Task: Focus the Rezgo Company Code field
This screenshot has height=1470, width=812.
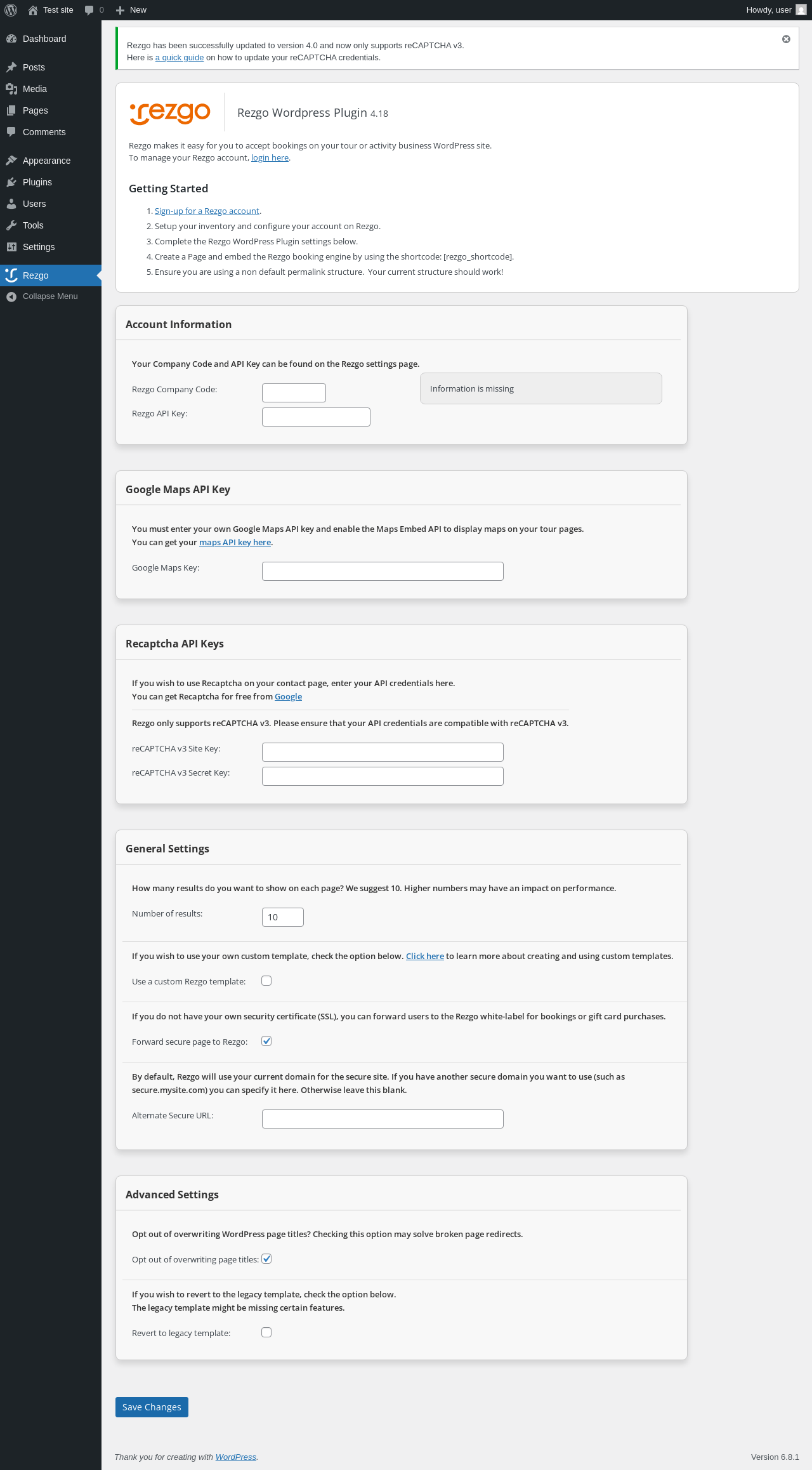Action: pyautogui.click(x=294, y=393)
